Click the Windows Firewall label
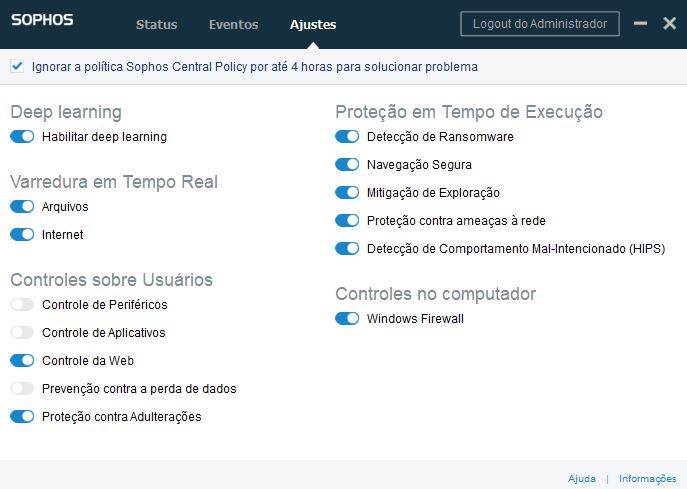Image resolution: width=687 pixels, height=489 pixels. click(x=415, y=319)
